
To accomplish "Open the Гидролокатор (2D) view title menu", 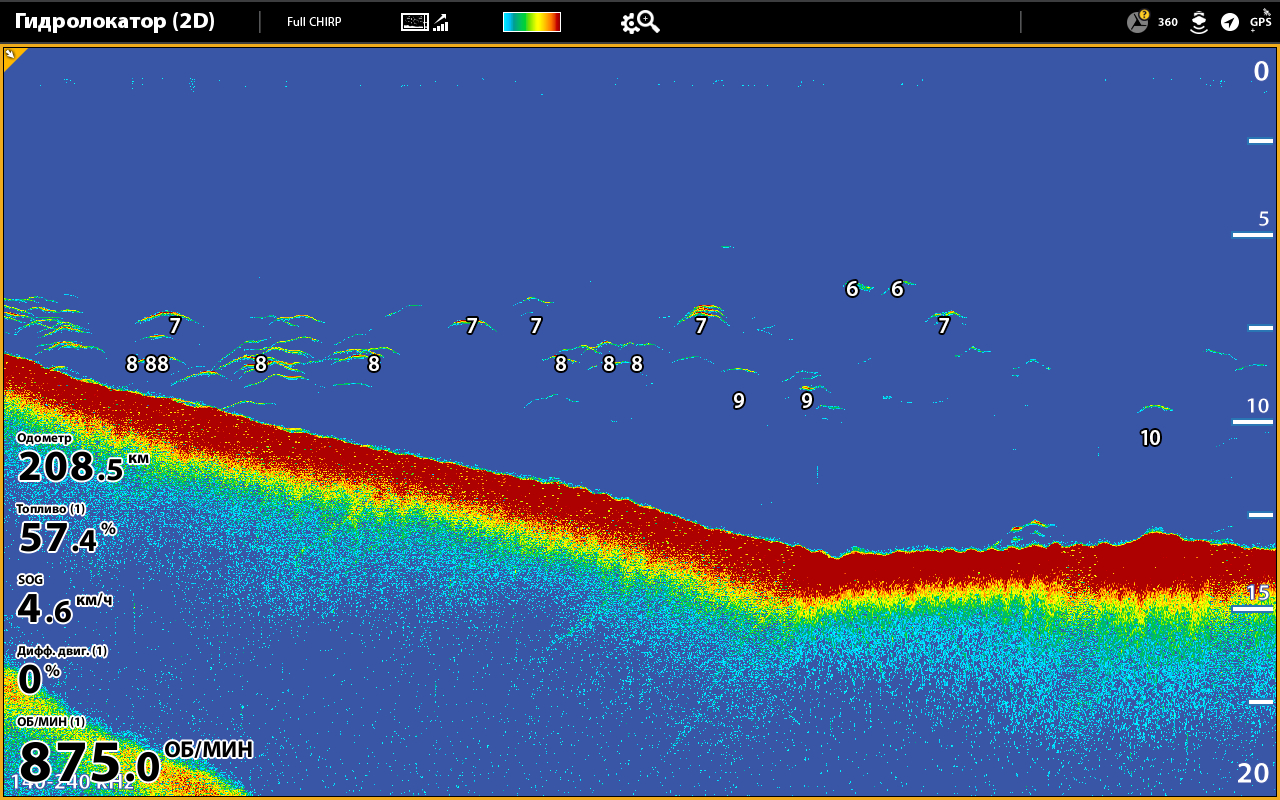I will (x=115, y=21).
